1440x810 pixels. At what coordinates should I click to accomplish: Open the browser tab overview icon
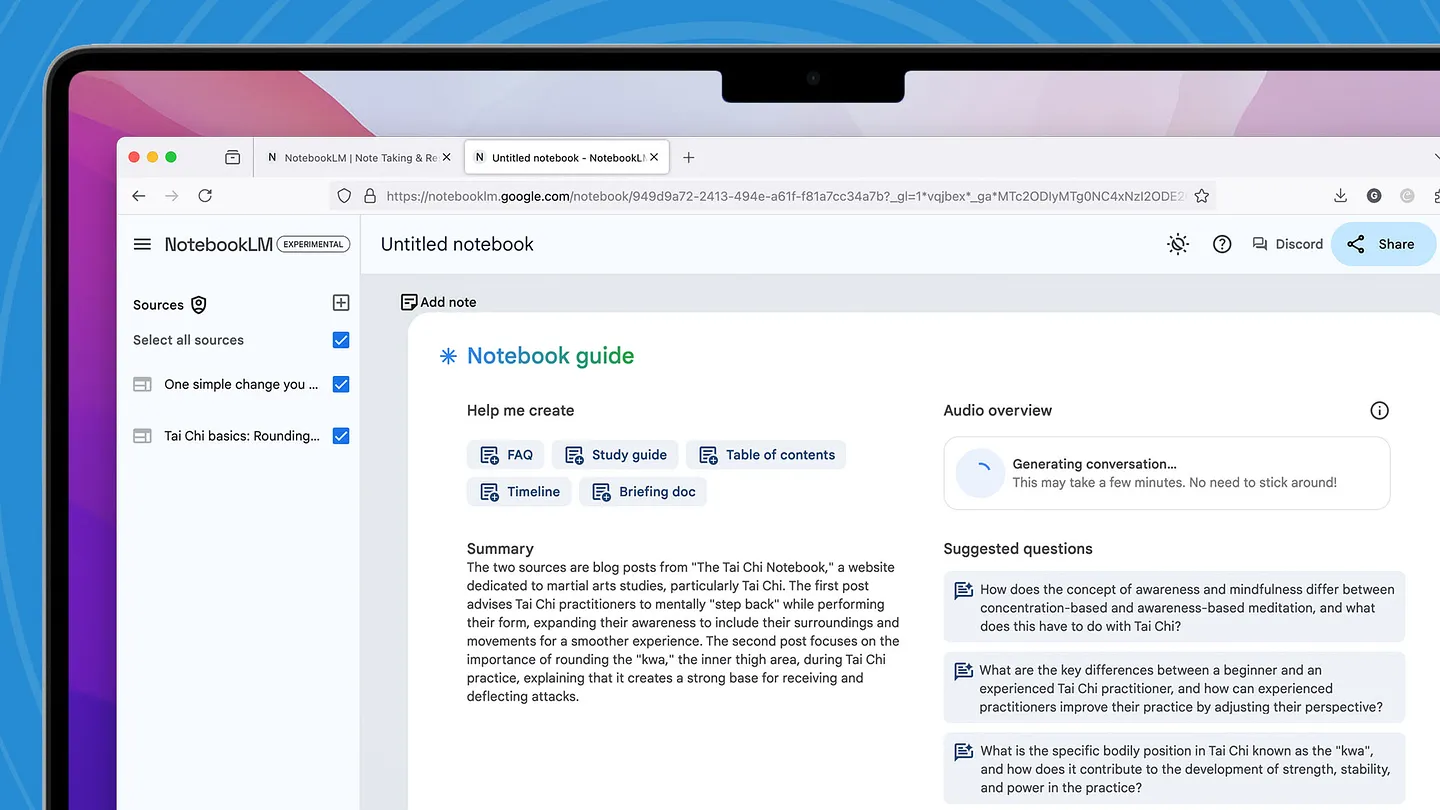tap(233, 158)
